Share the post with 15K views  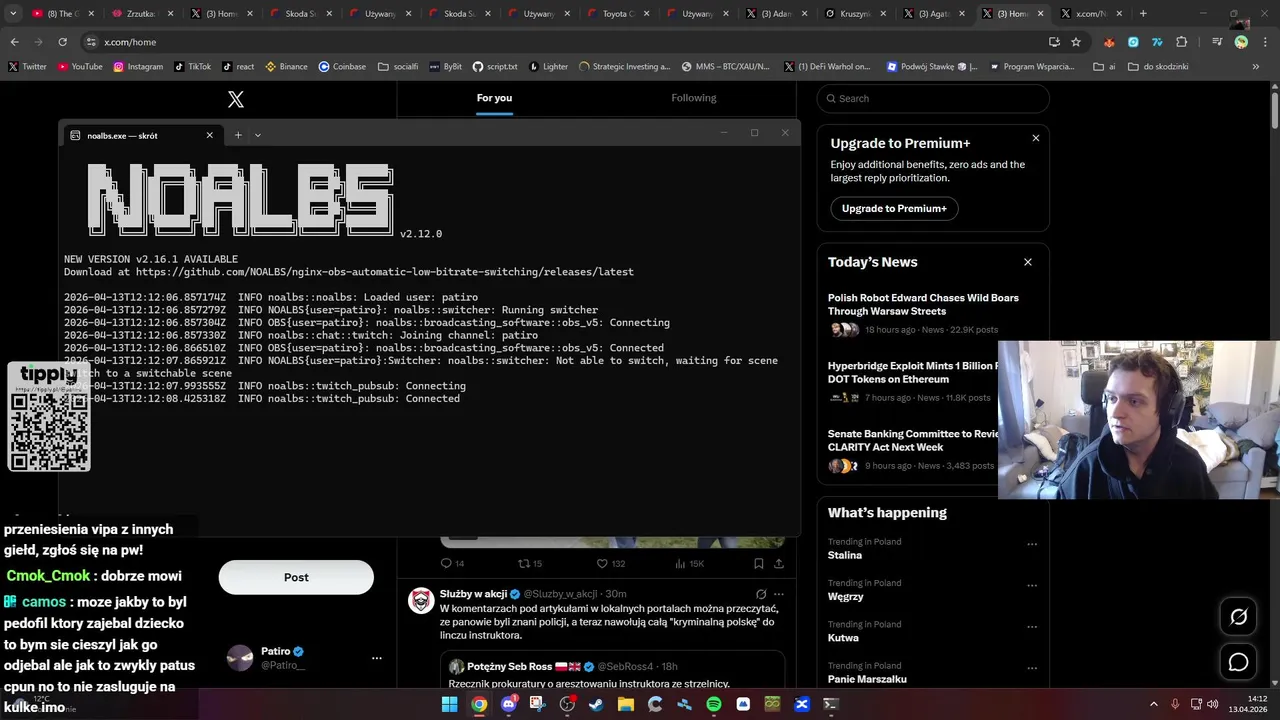[779, 563]
